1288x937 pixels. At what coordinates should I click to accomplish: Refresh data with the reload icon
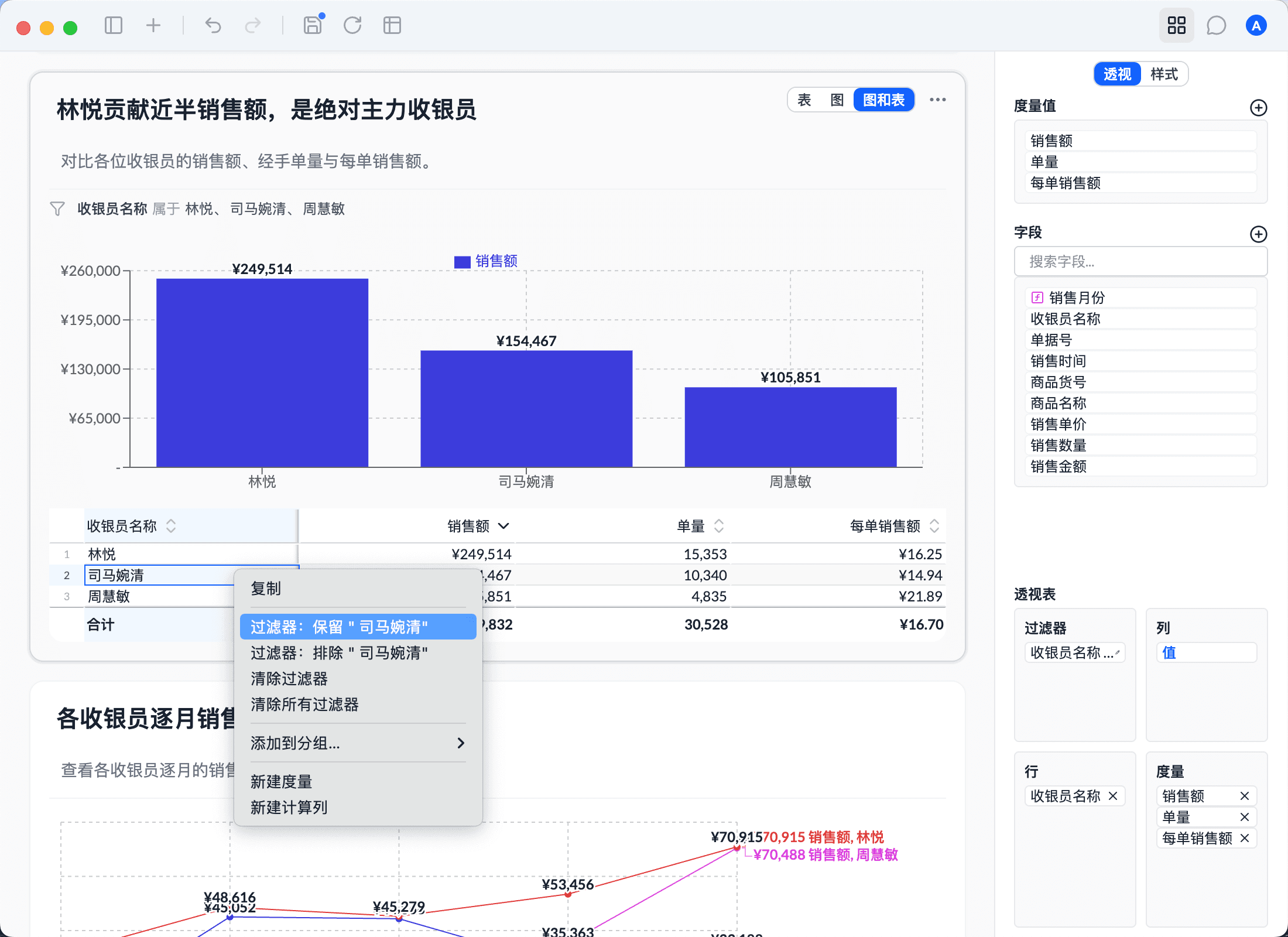(352, 25)
